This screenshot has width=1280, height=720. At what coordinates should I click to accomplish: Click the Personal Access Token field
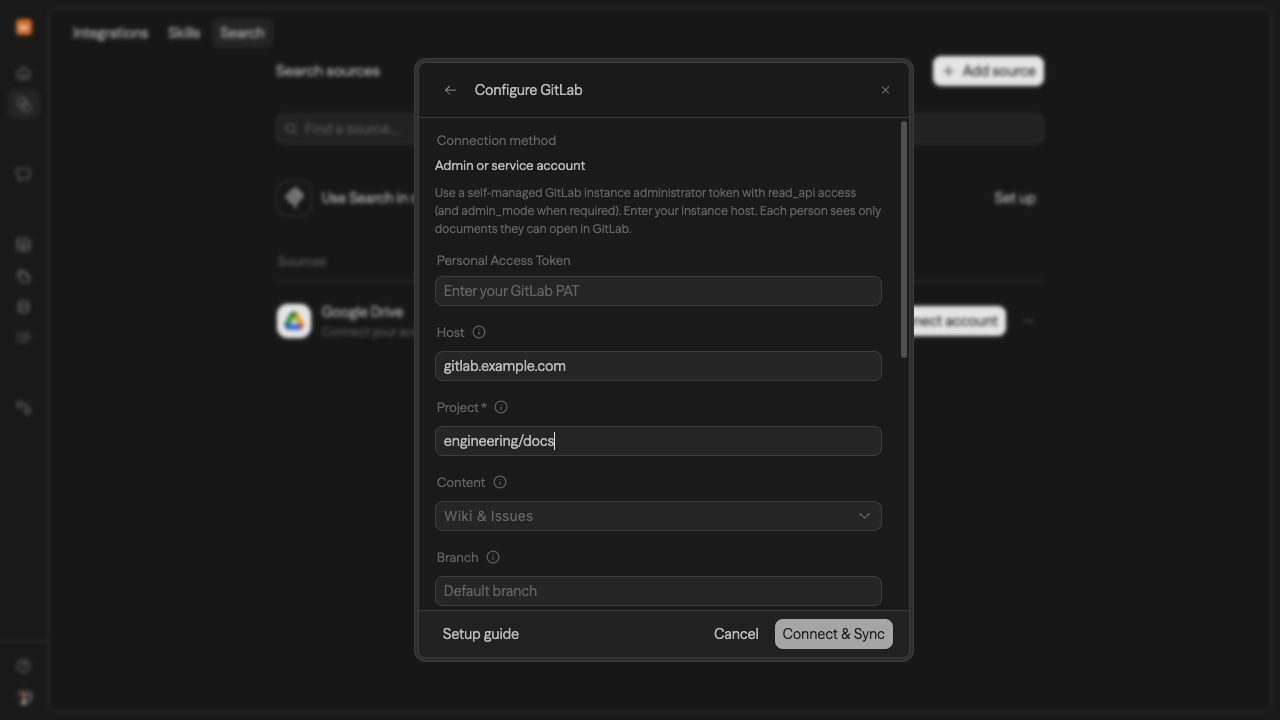(658, 291)
